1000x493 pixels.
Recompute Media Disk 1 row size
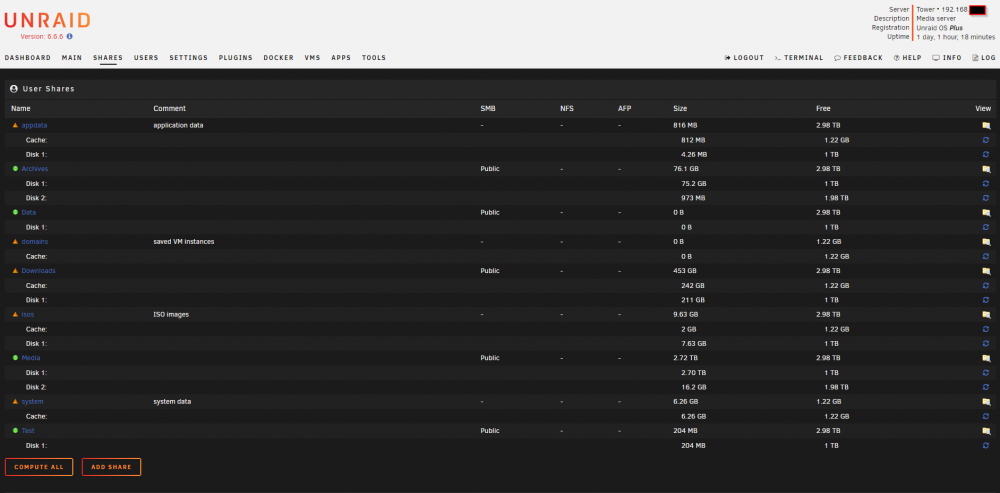click(x=986, y=372)
